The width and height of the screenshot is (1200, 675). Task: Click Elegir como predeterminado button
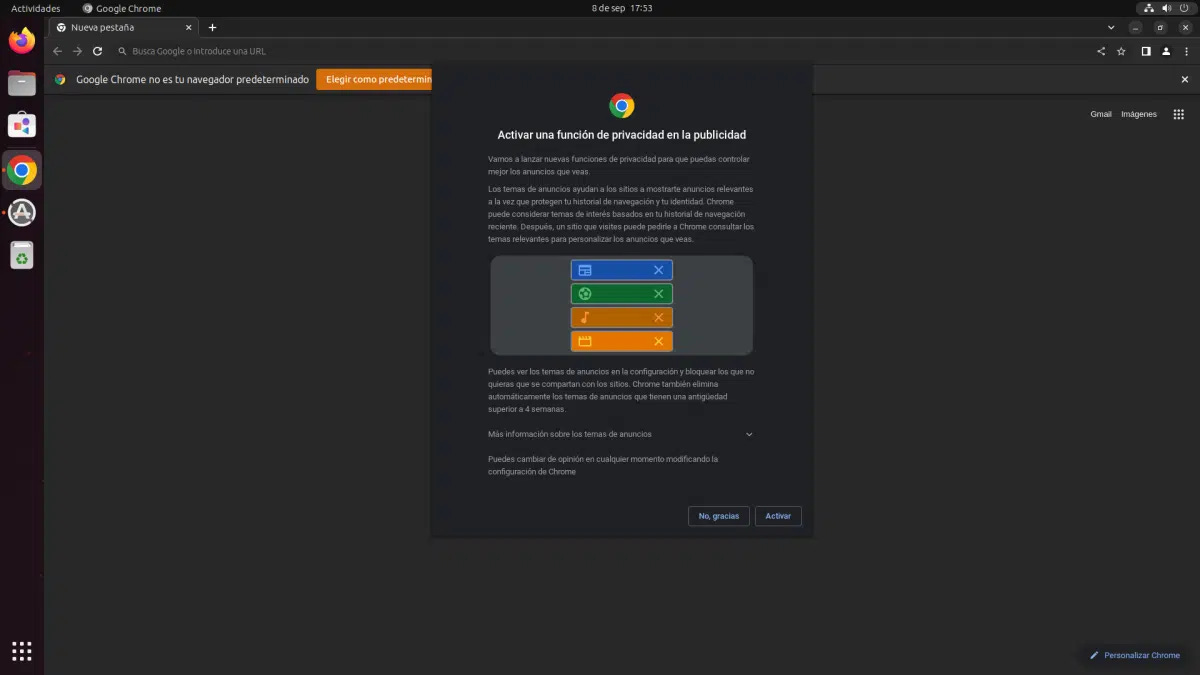coord(374,79)
